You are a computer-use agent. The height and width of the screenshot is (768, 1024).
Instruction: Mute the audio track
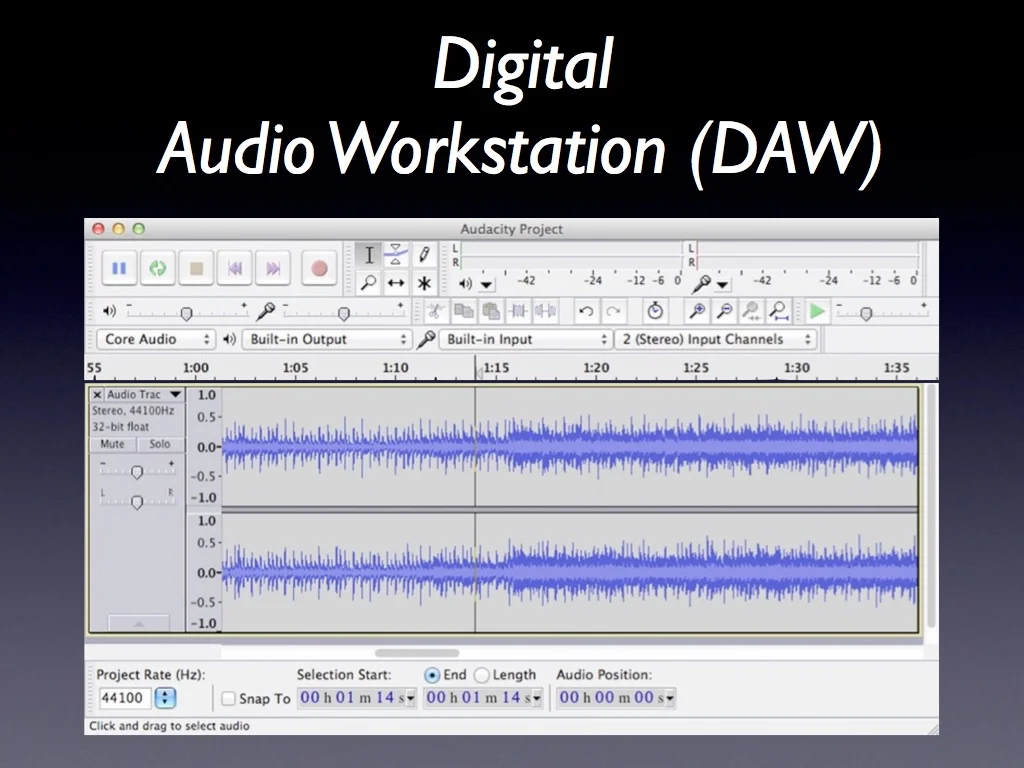[112, 444]
